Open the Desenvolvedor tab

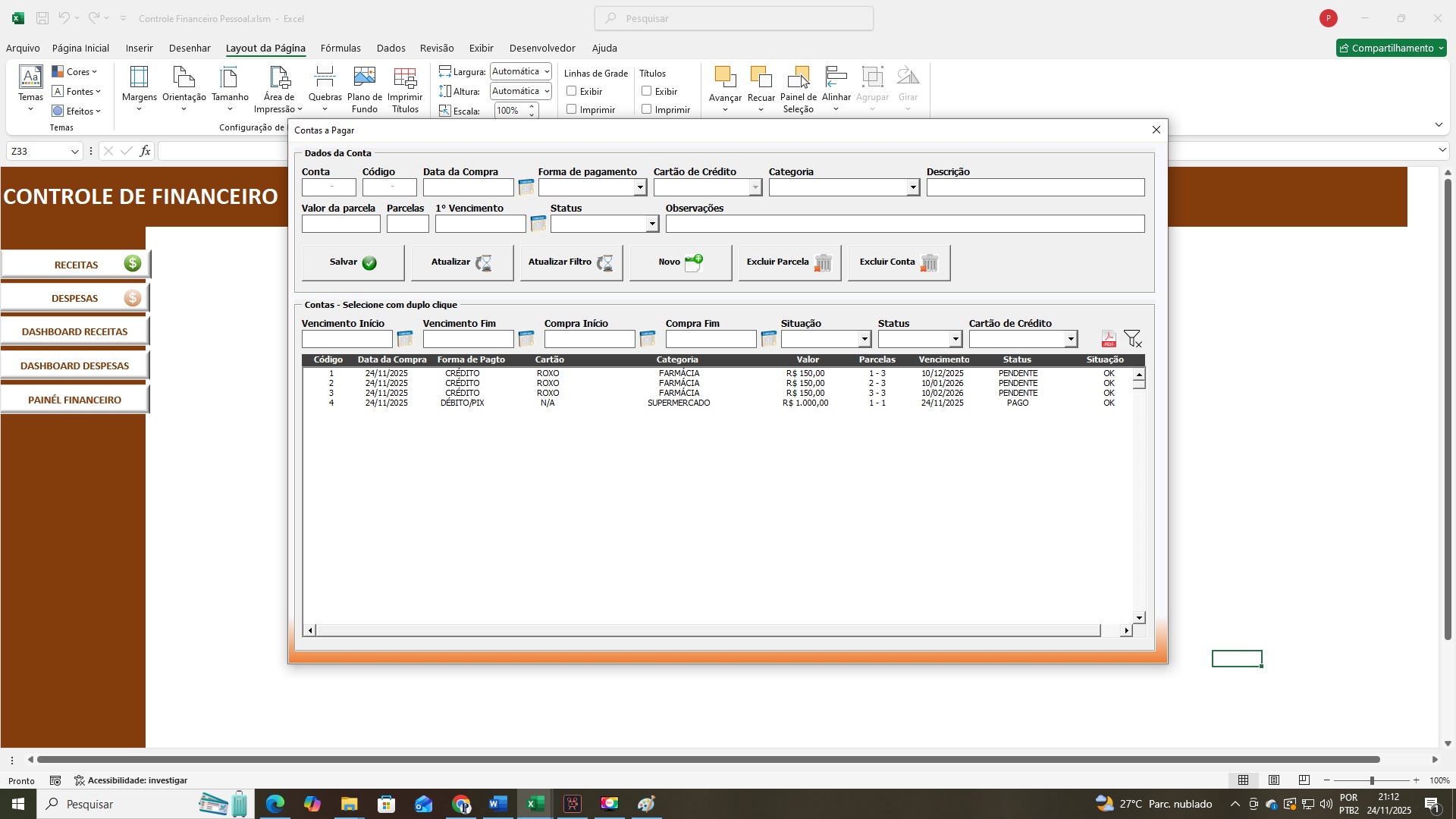(x=541, y=48)
